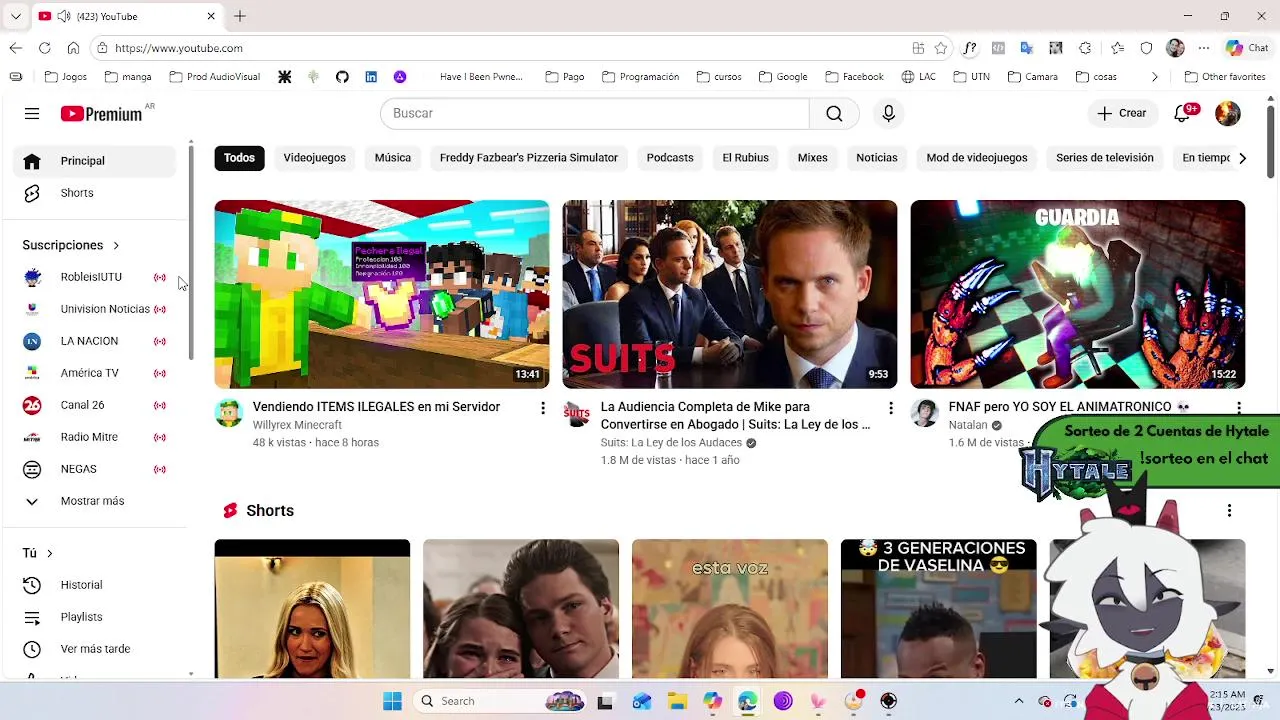
Task: Open the YouTube guide hamburger menu
Action: click(x=32, y=114)
